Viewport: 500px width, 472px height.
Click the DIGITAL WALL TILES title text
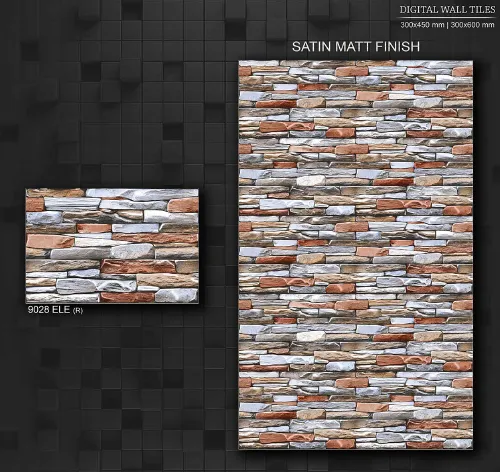tap(447, 10)
